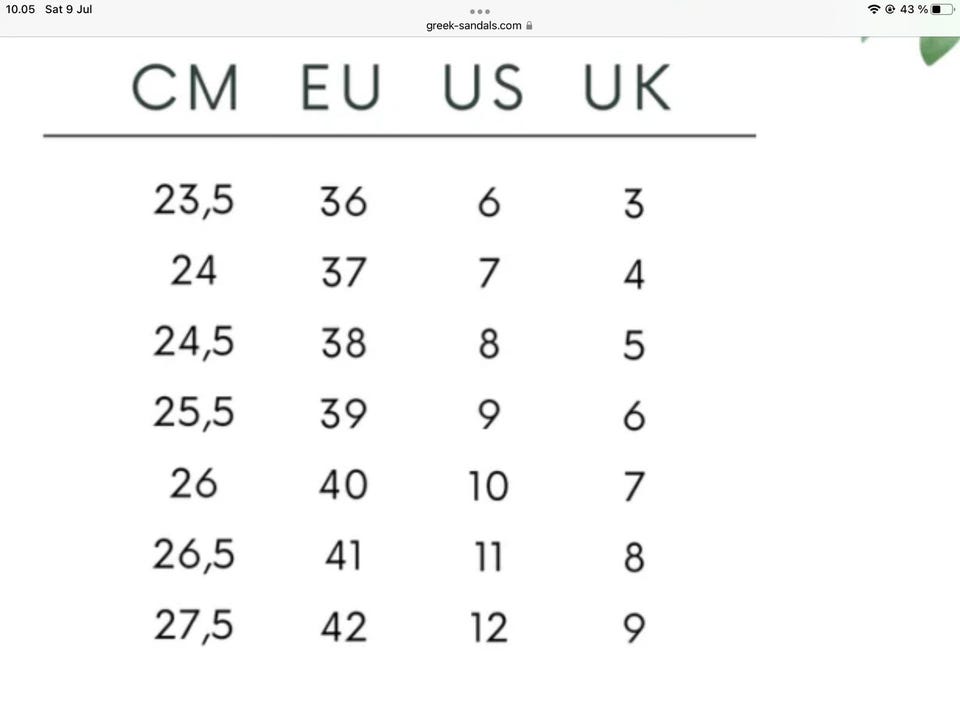Tap the US size 10 entry

tap(488, 486)
